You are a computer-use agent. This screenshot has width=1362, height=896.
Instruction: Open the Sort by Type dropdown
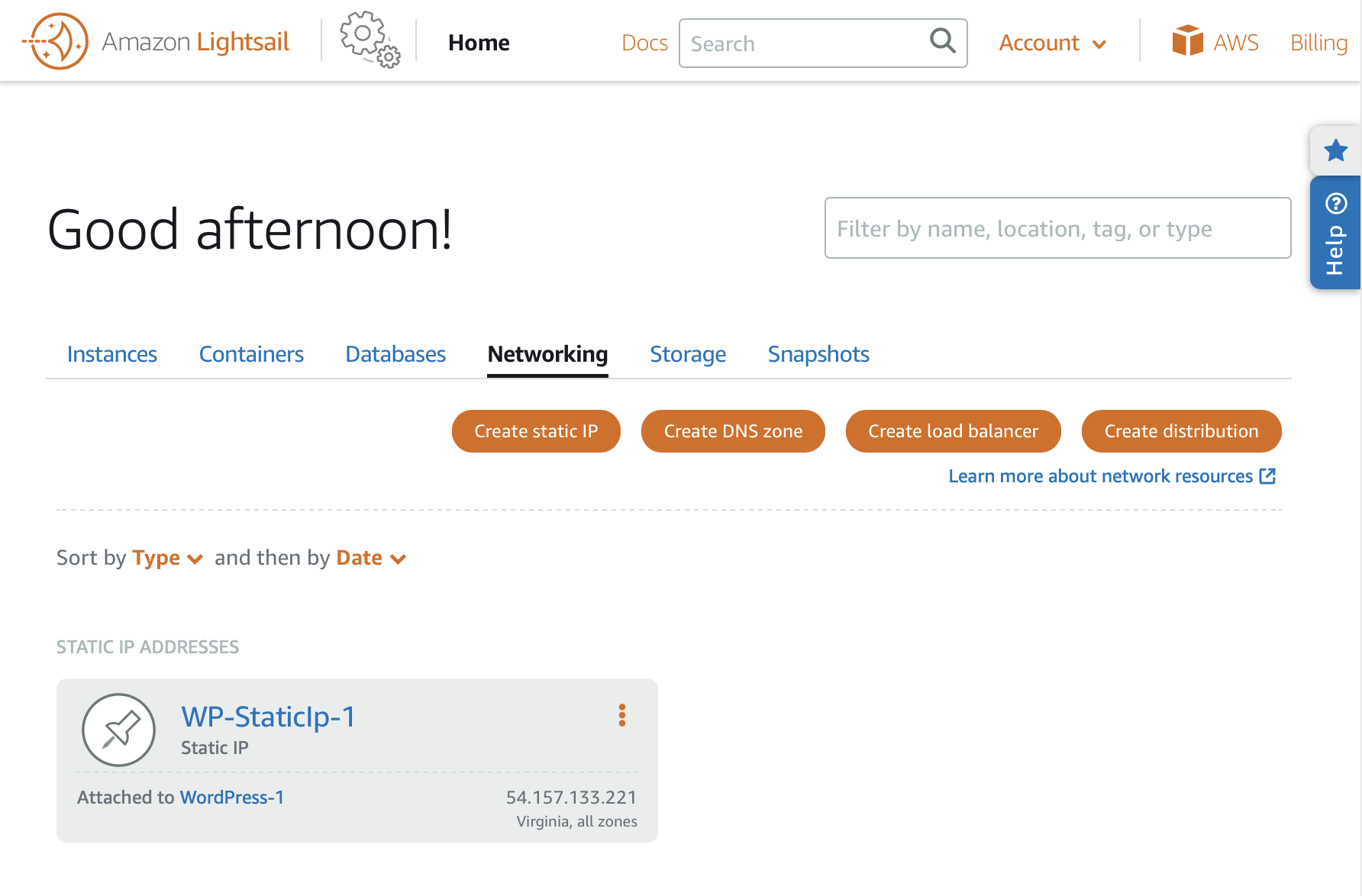[167, 559]
